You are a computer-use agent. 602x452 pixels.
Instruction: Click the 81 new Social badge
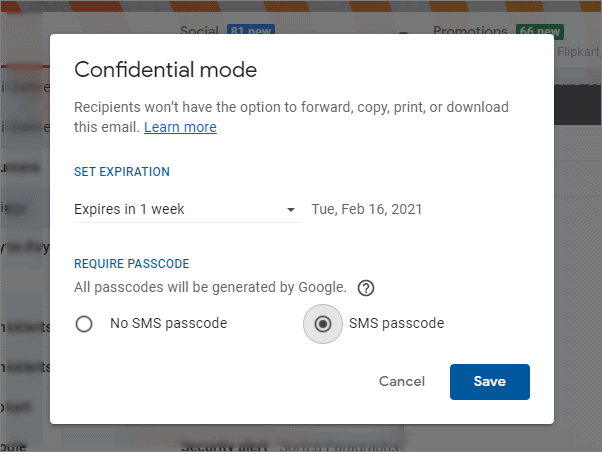[251, 30]
